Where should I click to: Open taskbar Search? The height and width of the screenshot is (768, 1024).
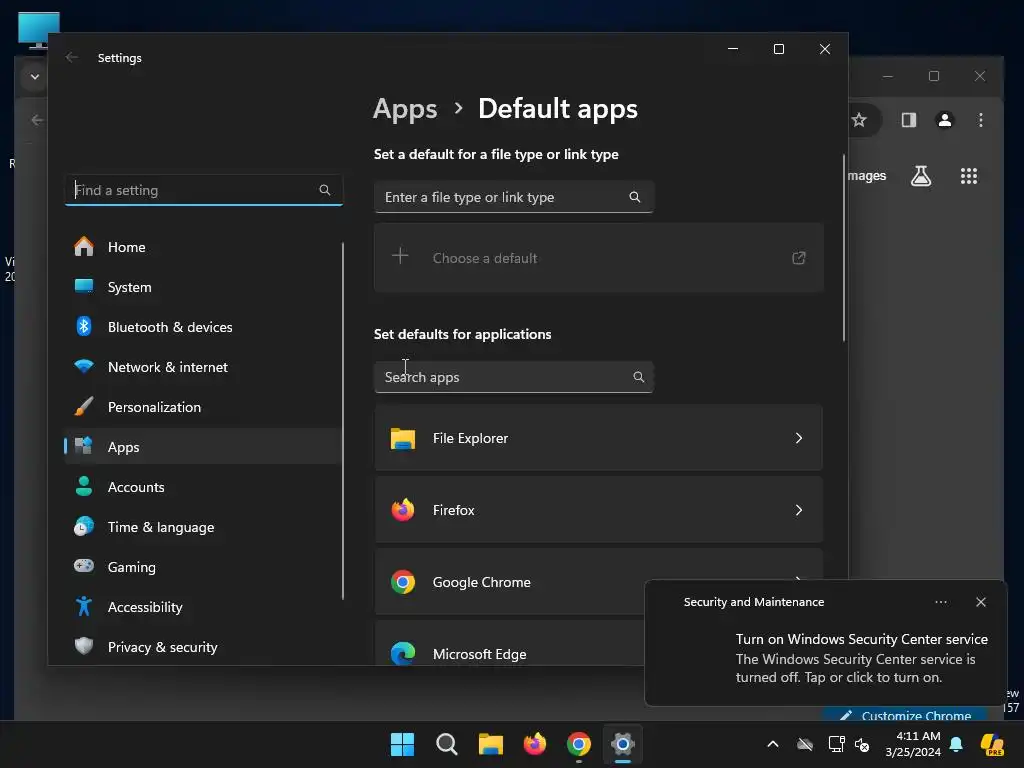pyautogui.click(x=447, y=744)
